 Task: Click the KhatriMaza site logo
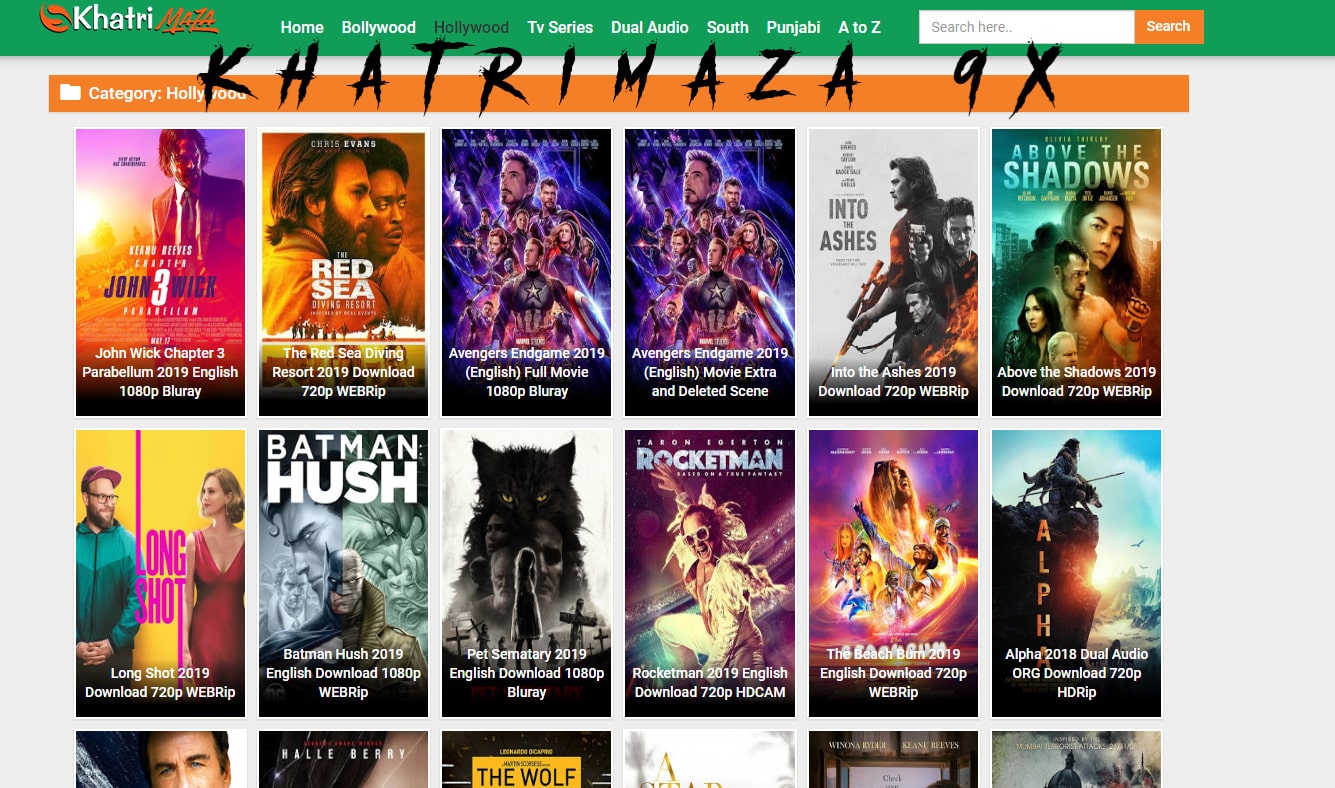(129, 18)
